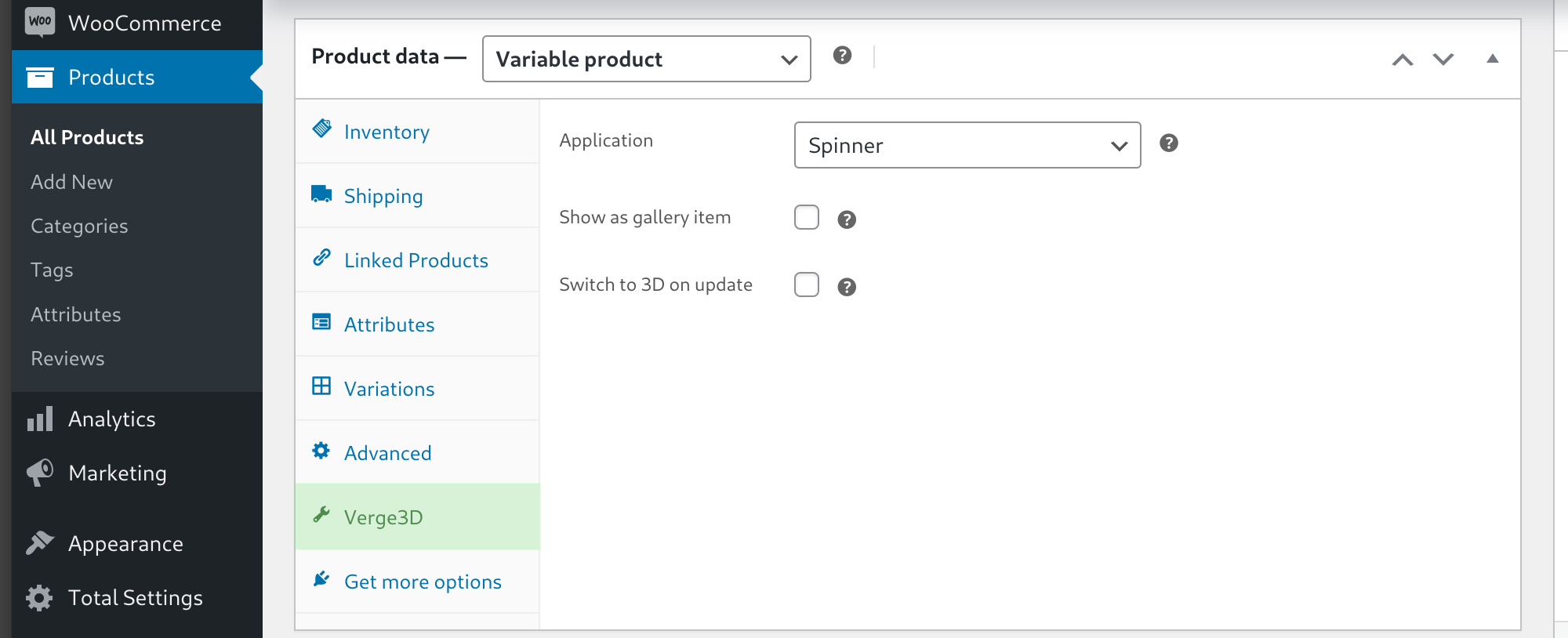
Task: Open the Attributes product data tab
Action: (417, 324)
